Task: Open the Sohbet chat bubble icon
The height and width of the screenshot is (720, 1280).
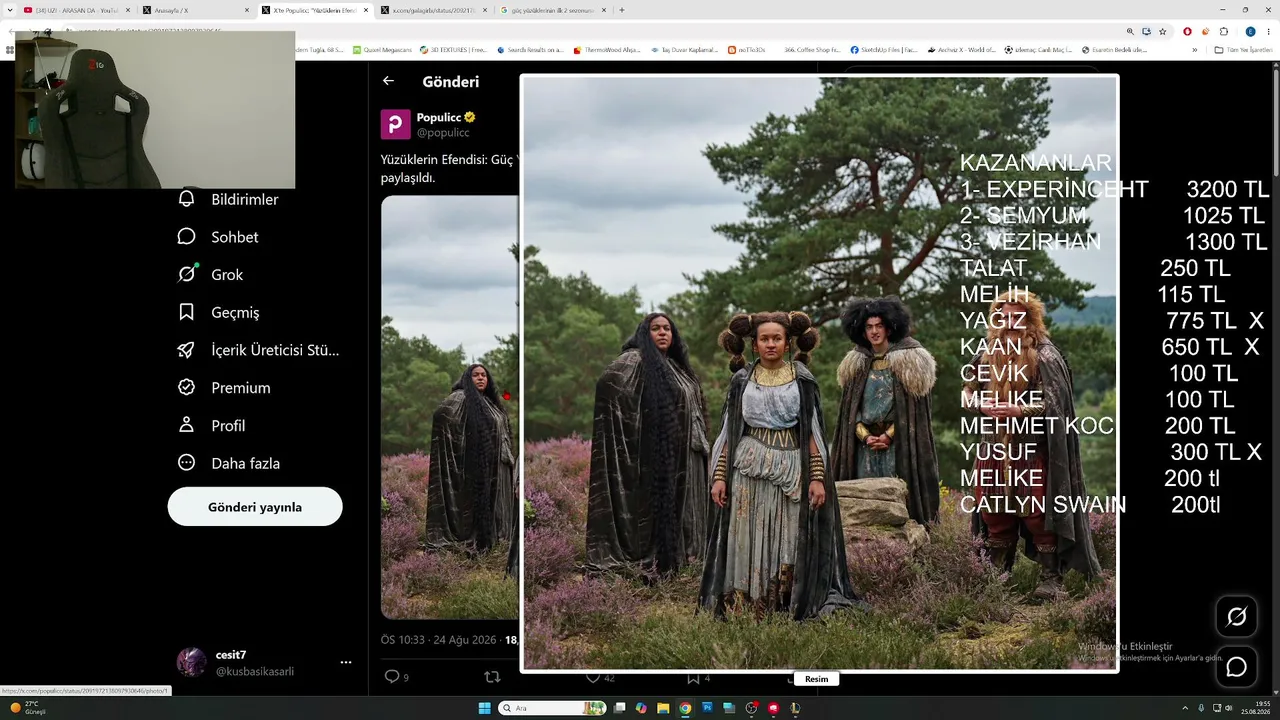Action: point(186,237)
